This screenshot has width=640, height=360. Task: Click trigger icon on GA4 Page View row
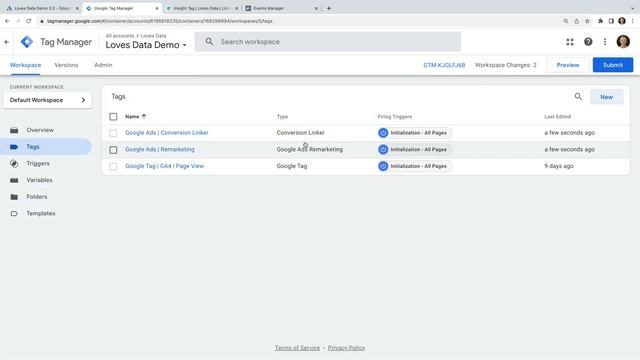(383, 166)
